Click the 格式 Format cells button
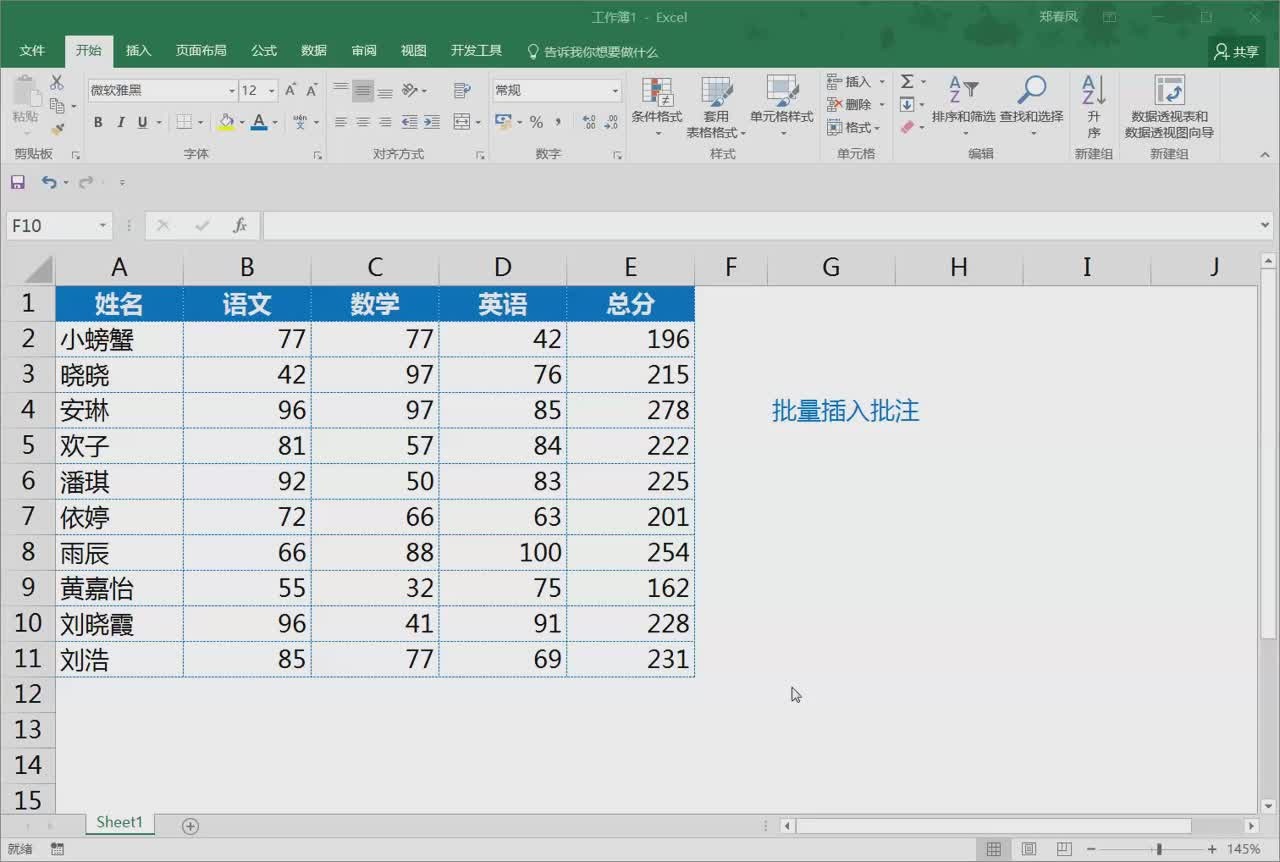This screenshot has height=862, width=1280. point(853,127)
